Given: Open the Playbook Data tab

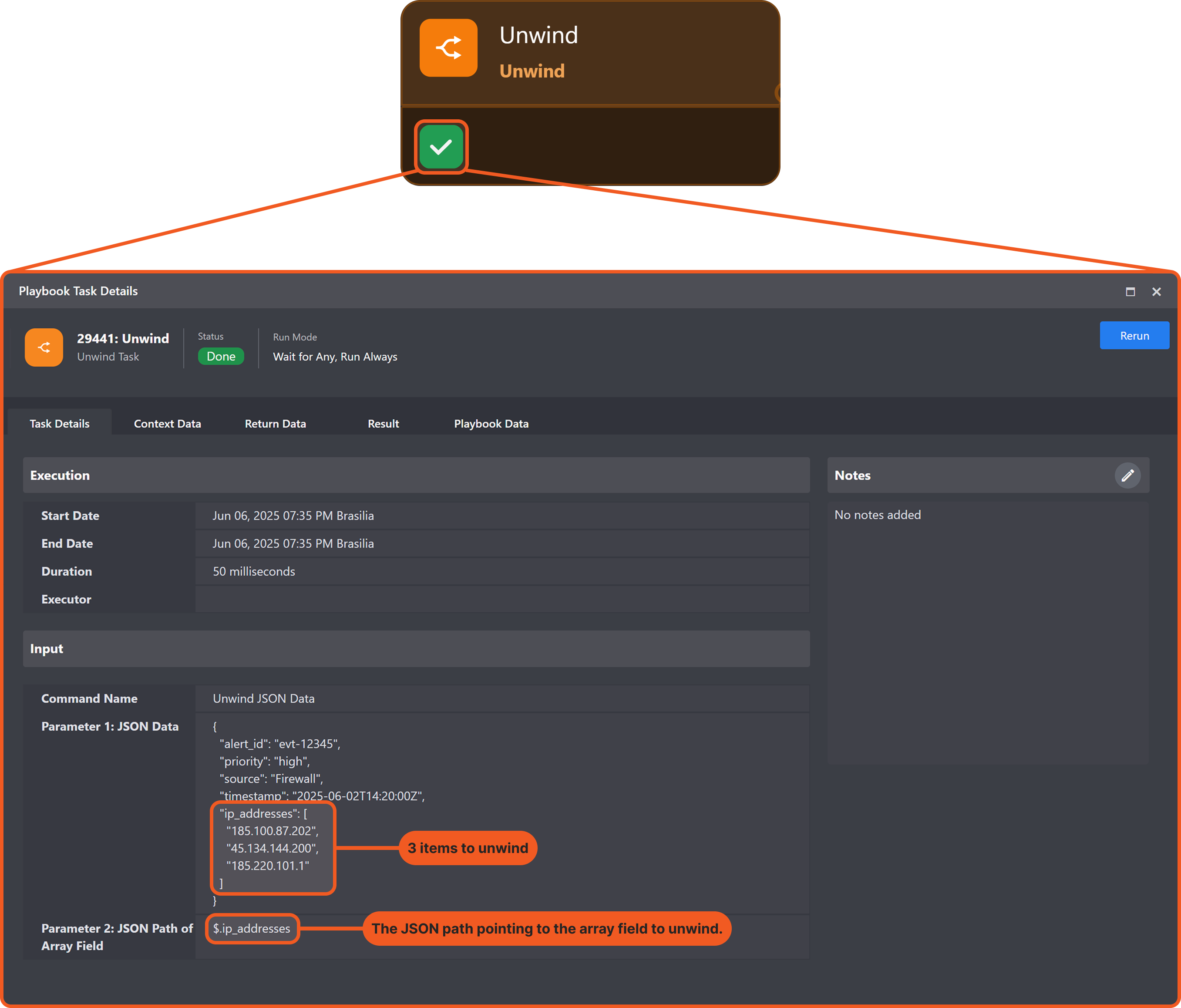Looking at the screenshot, I should click(x=491, y=424).
